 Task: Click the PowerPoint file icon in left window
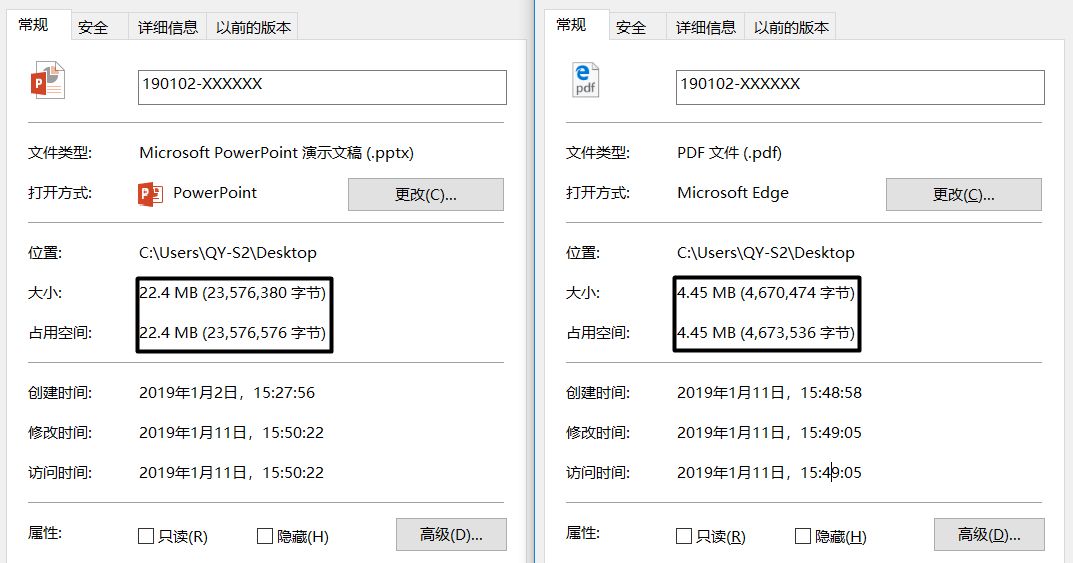point(48,81)
